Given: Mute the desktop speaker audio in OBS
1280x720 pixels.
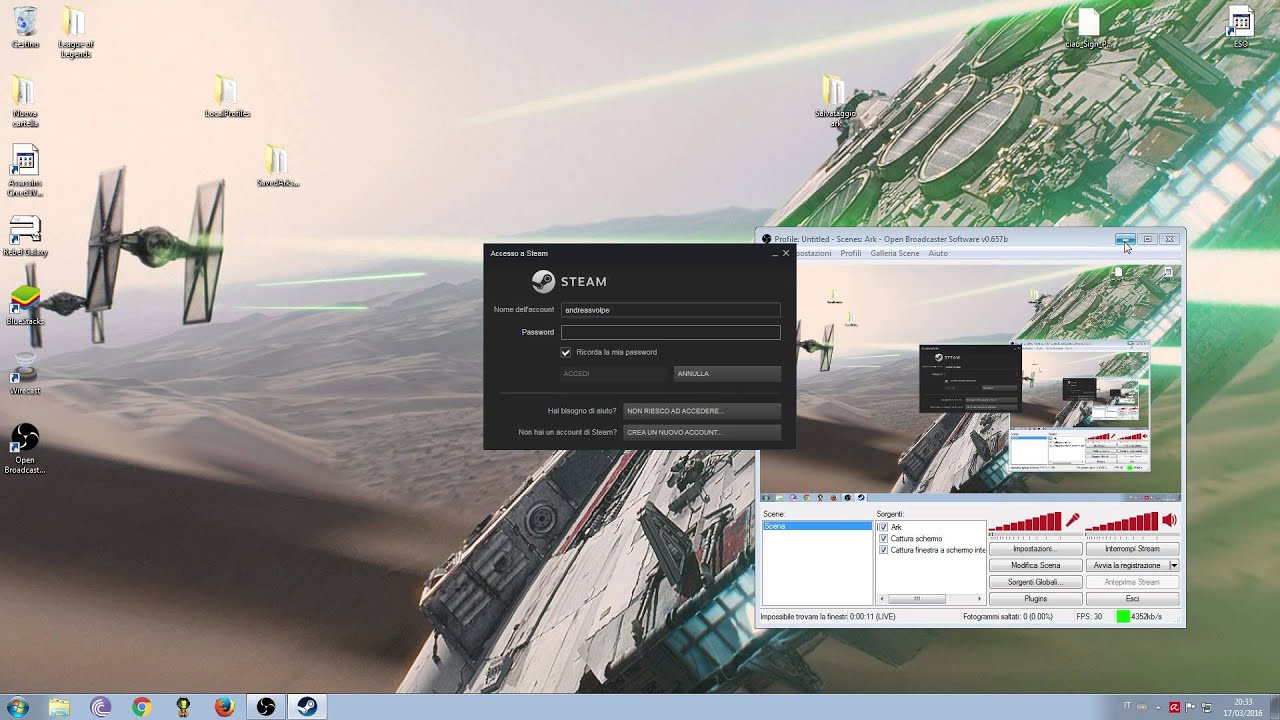Looking at the screenshot, I should (x=1169, y=520).
